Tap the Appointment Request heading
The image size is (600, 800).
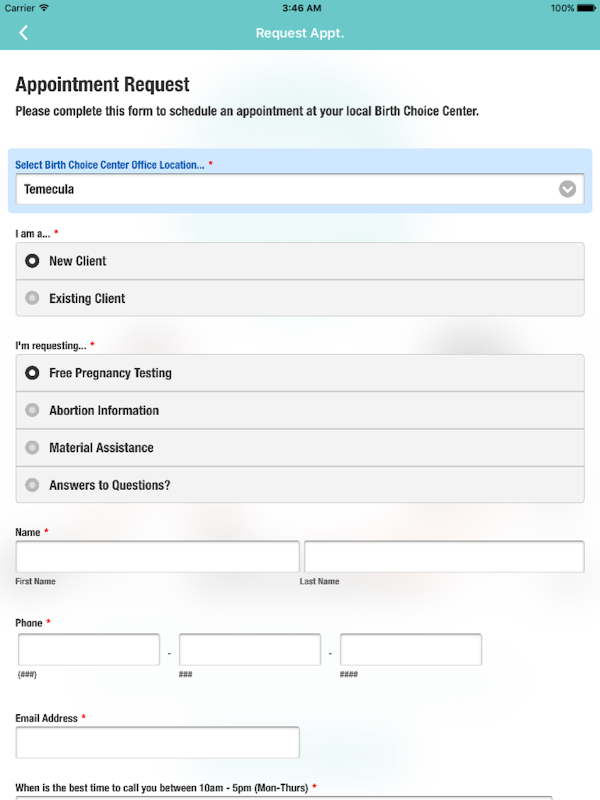(x=102, y=85)
